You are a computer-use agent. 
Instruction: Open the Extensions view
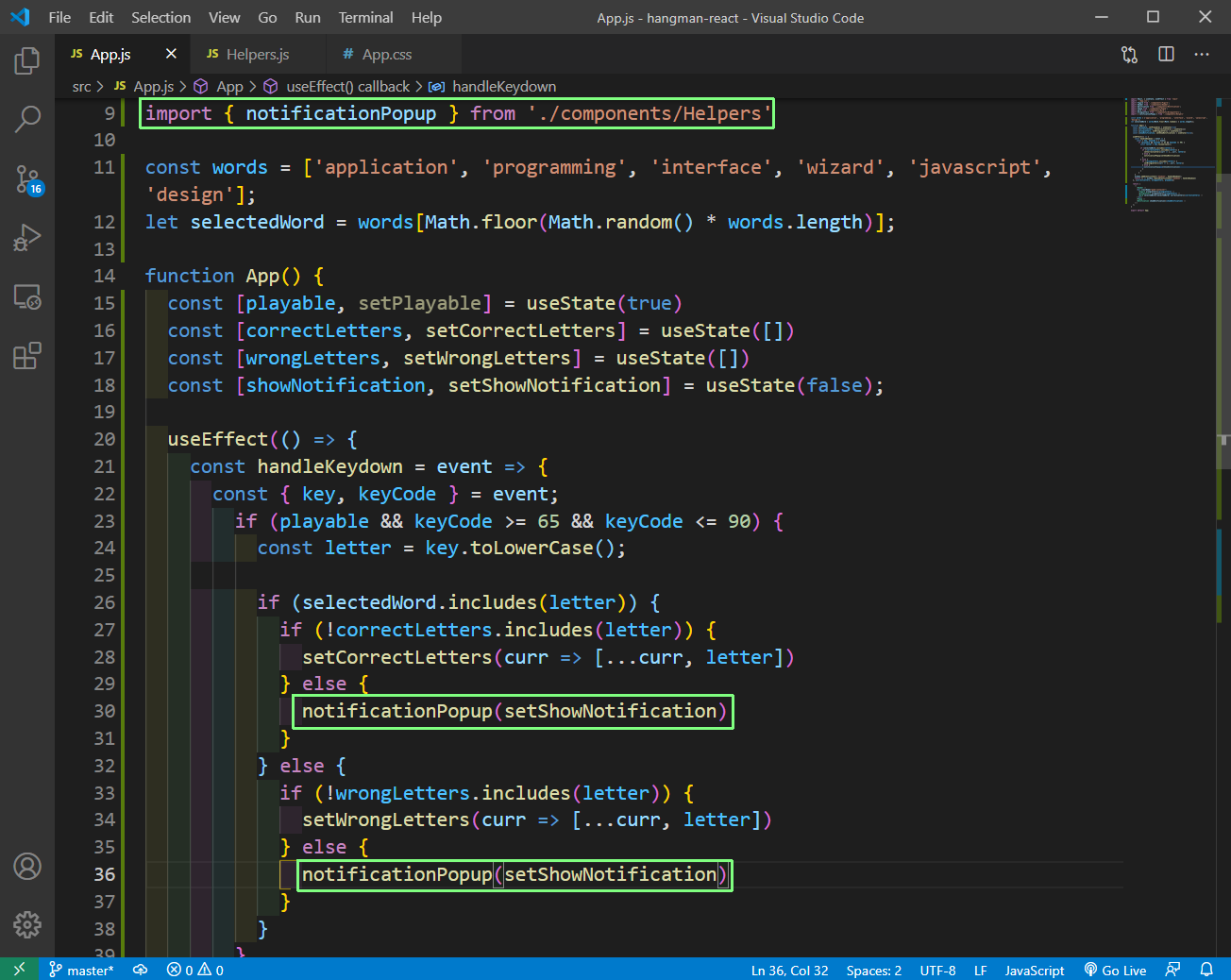coord(27,356)
